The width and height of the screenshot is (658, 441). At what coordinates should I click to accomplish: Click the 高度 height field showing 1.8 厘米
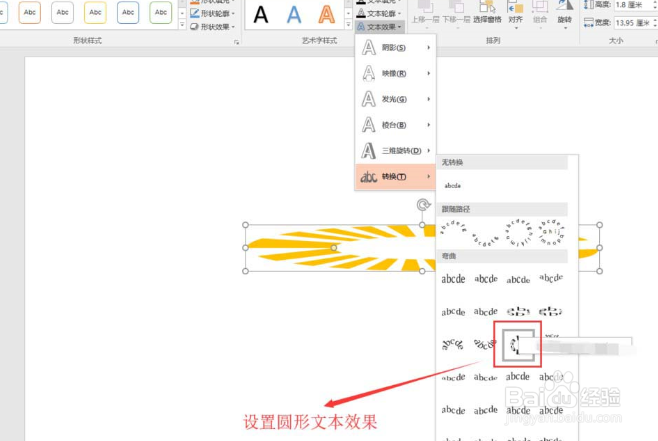pyautogui.click(x=632, y=5)
